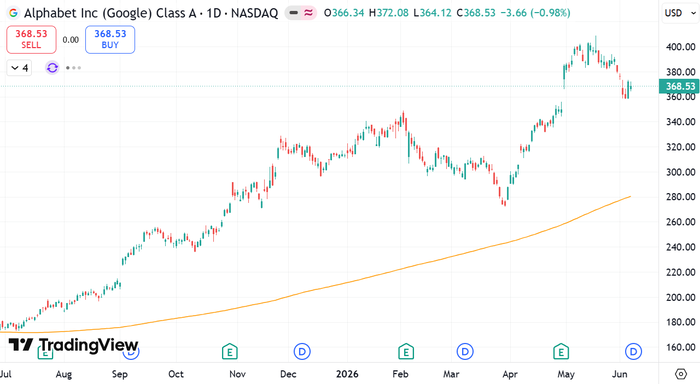700x384 pixels.
Task: Click the Mar label on the time axis
Action: click(x=451, y=374)
